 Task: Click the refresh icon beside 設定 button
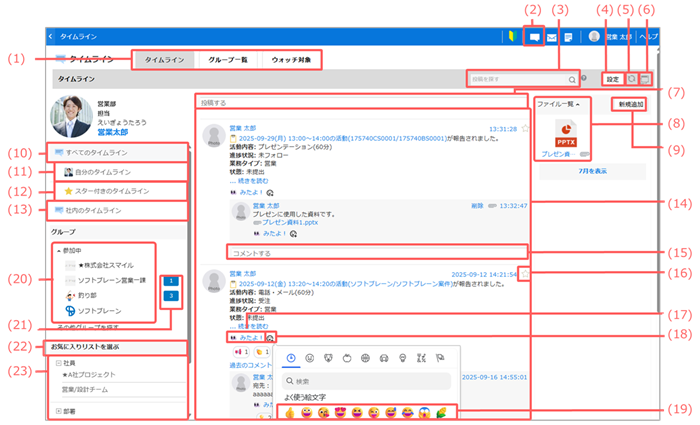point(632,78)
